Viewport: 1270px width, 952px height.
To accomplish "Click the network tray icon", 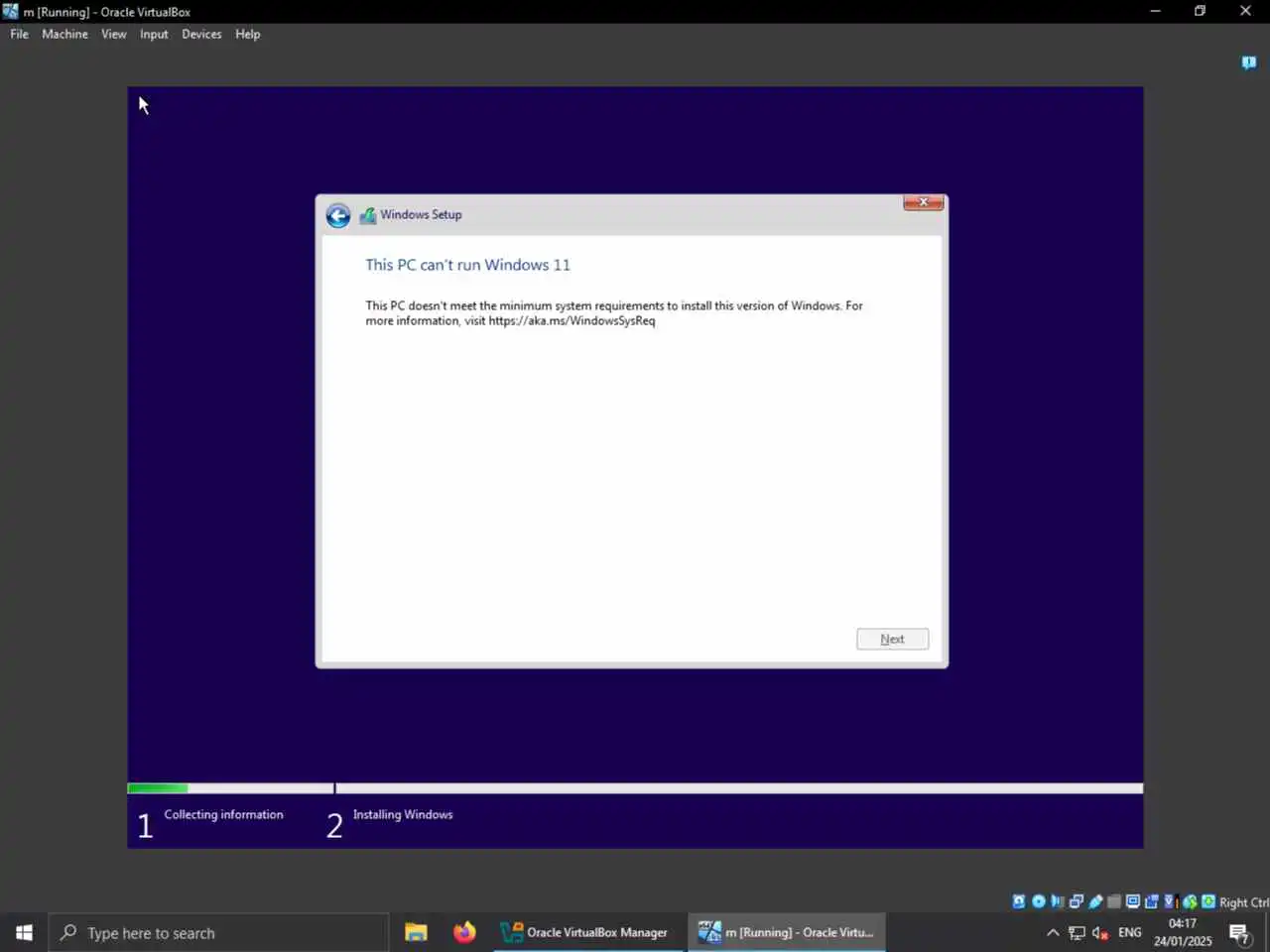I will click(1077, 932).
